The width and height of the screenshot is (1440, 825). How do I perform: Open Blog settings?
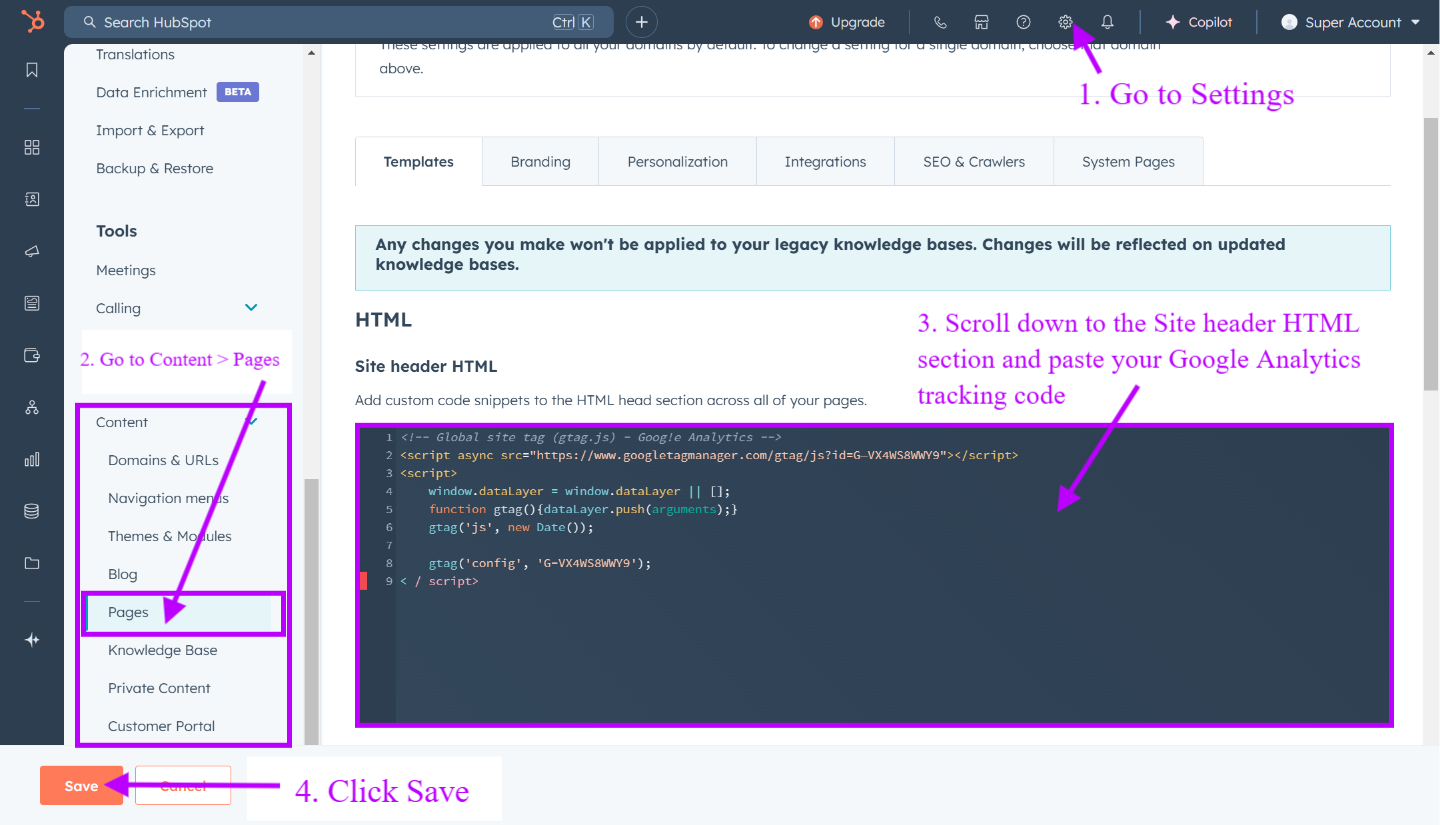pos(123,574)
